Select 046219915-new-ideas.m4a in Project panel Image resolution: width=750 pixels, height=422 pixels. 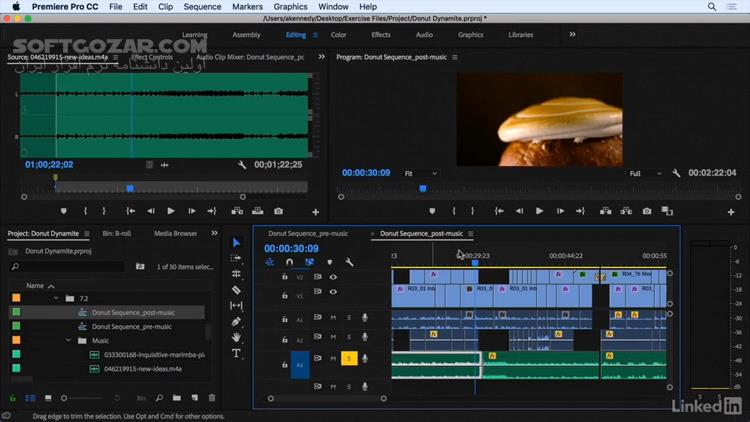143,369
